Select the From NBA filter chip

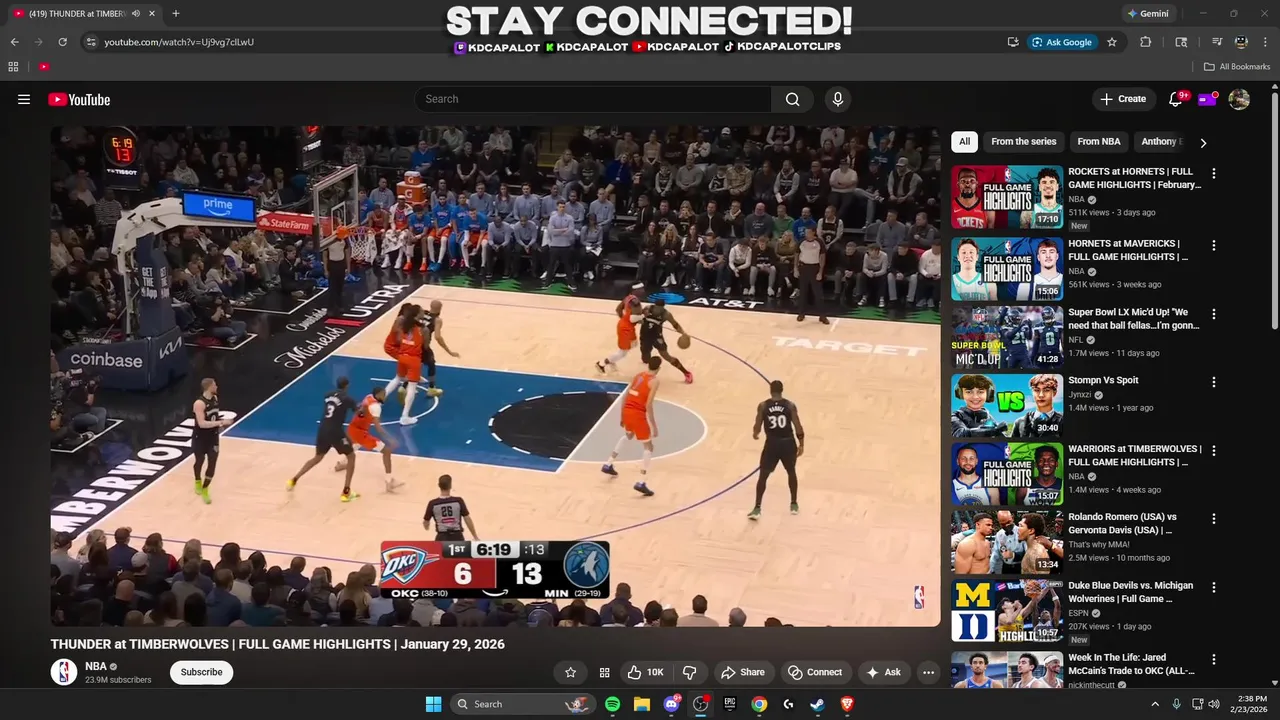pos(1098,142)
